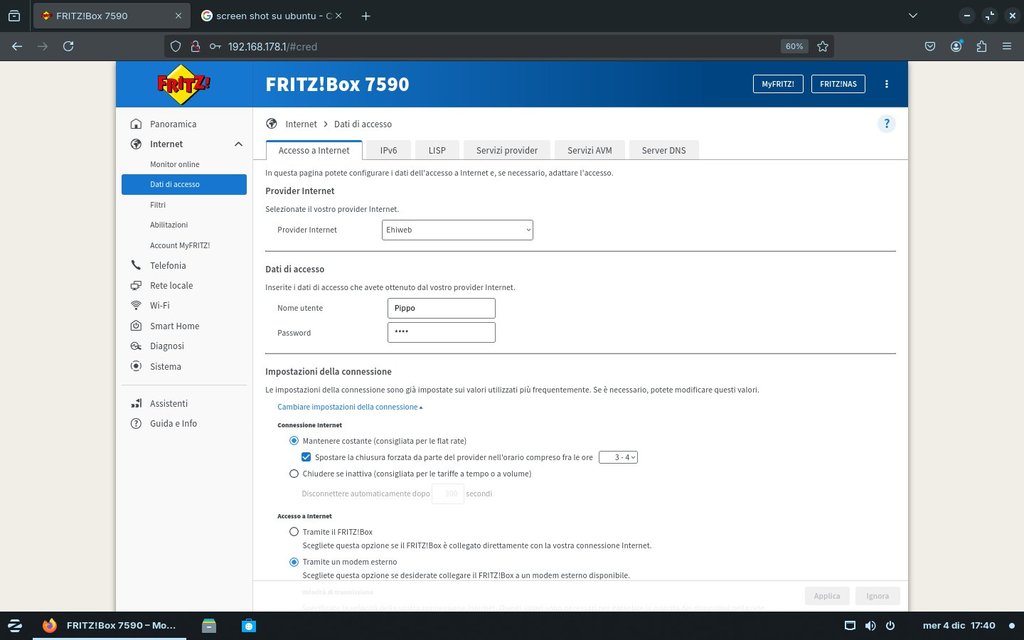The width and height of the screenshot is (1024, 640).
Task: Select Chiudere se inattiva radio option
Action: coord(294,473)
